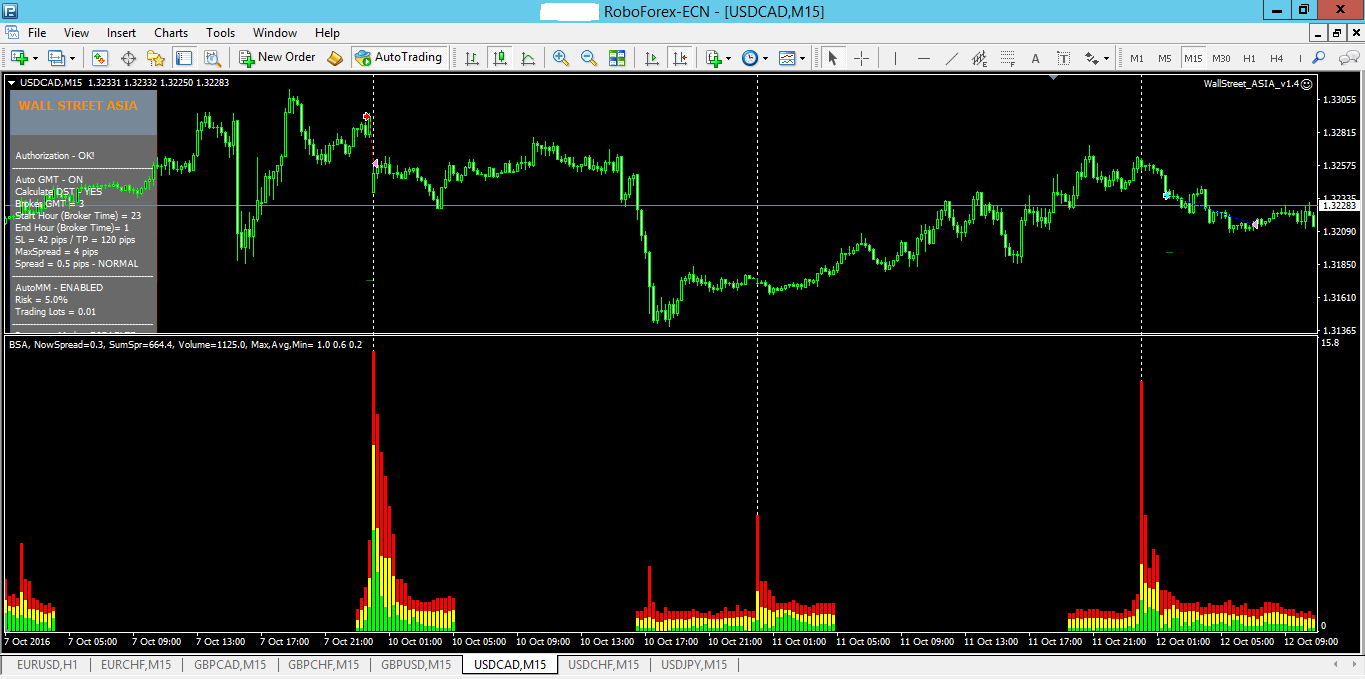
Task: Expand the Periods dropdown arrow
Action: [x=765, y=58]
